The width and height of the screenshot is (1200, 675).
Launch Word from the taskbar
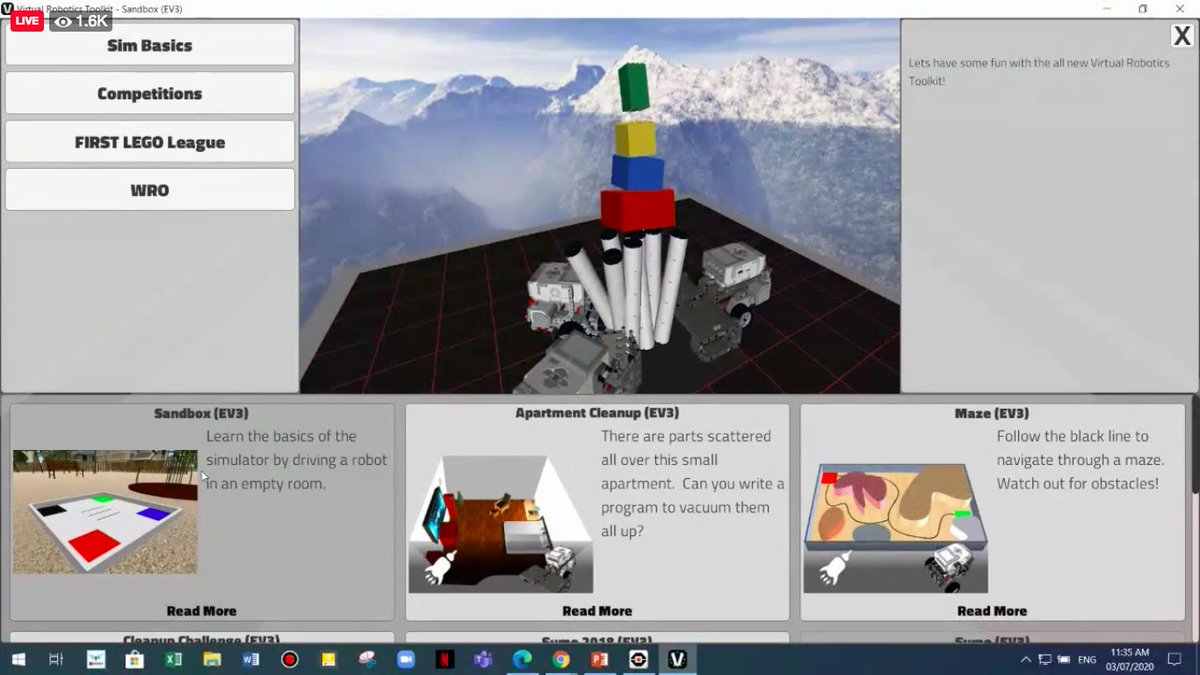pyautogui.click(x=251, y=660)
